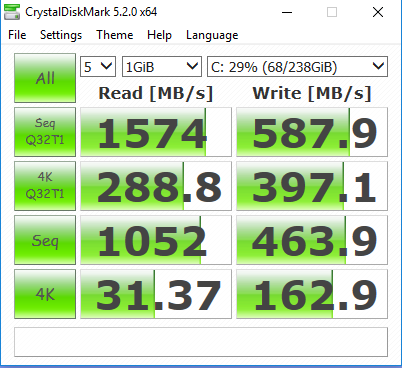Open the test count dropdown showing 5
Viewport: 402px width, 368px height.
tap(98, 67)
